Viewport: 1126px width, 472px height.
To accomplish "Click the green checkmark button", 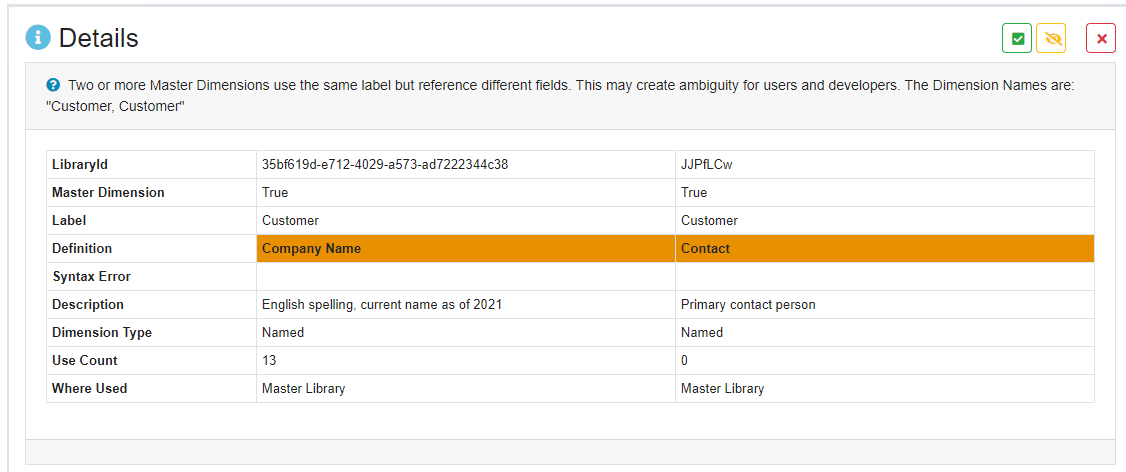I will tap(1017, 38).
